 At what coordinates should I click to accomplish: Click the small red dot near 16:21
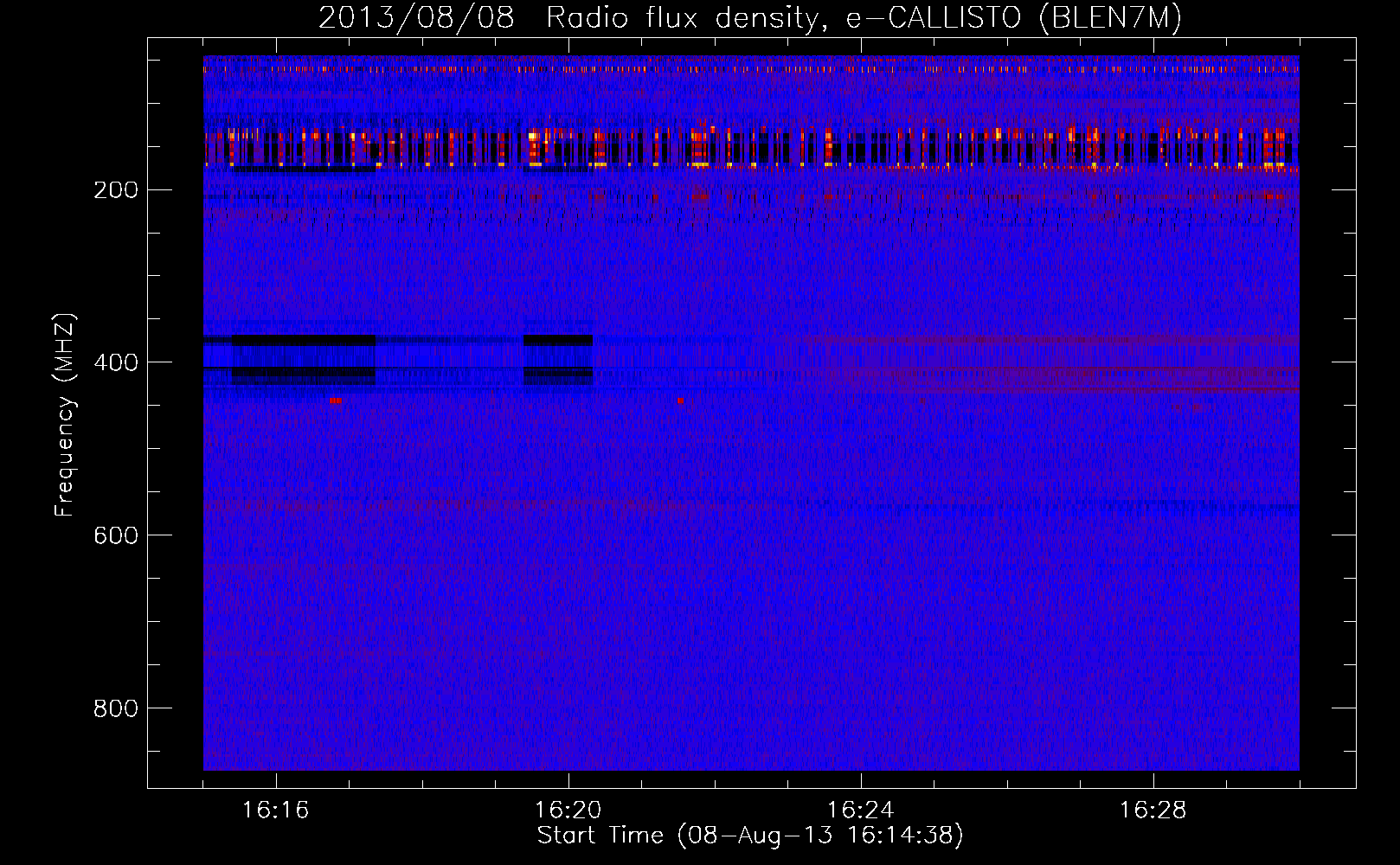[x=681, y=400]
